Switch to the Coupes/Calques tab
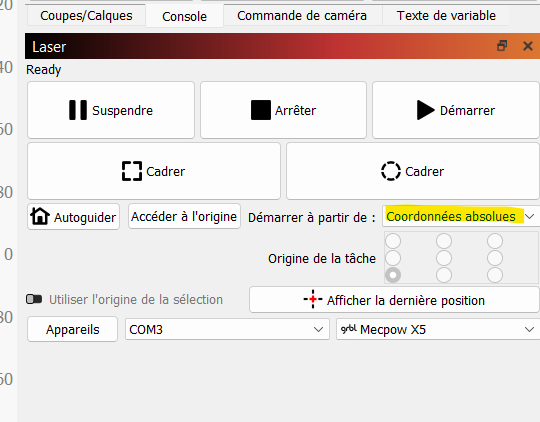Screen dimensions: 540x422 [x=86, y=16]
